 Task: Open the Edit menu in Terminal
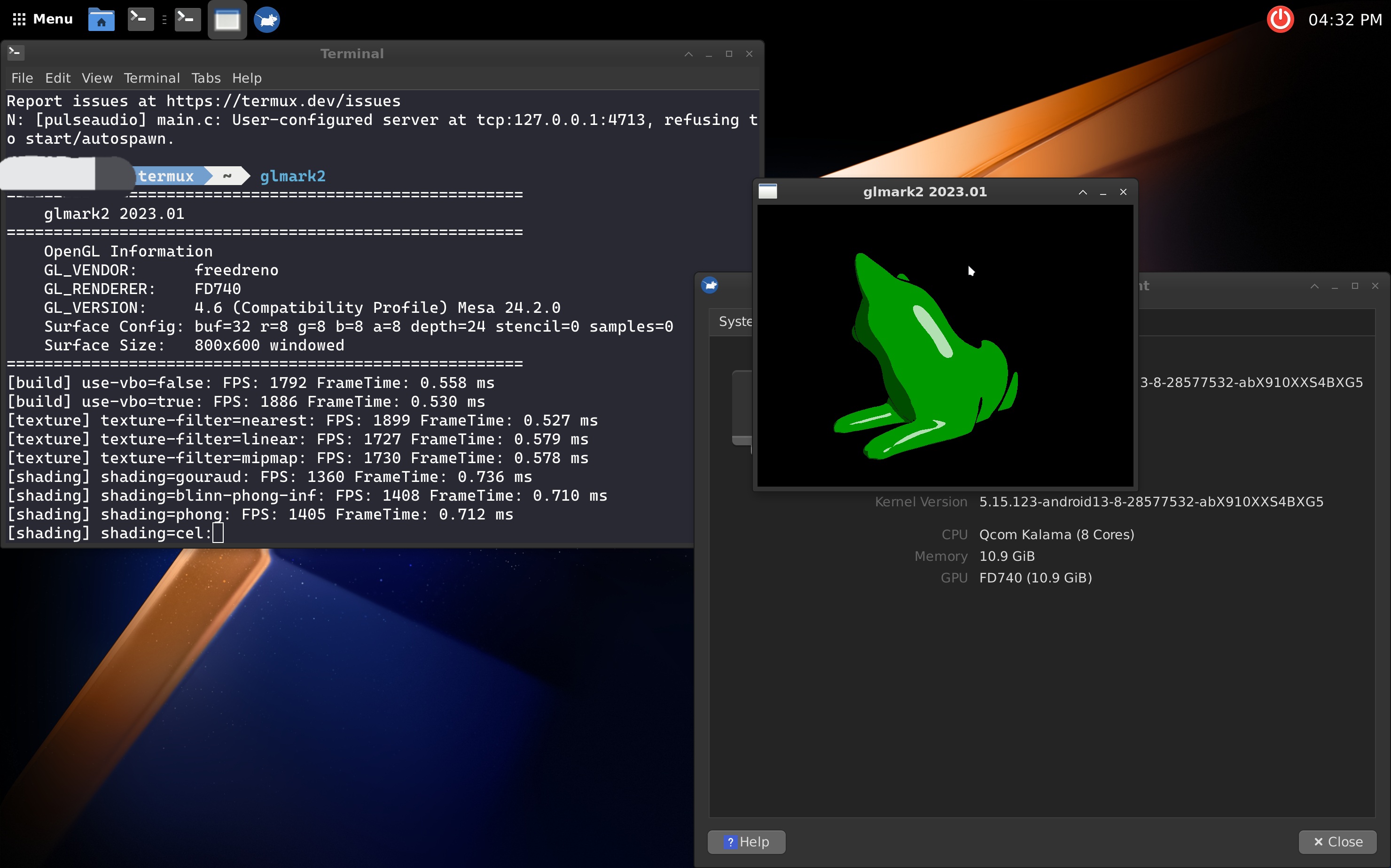58,77
